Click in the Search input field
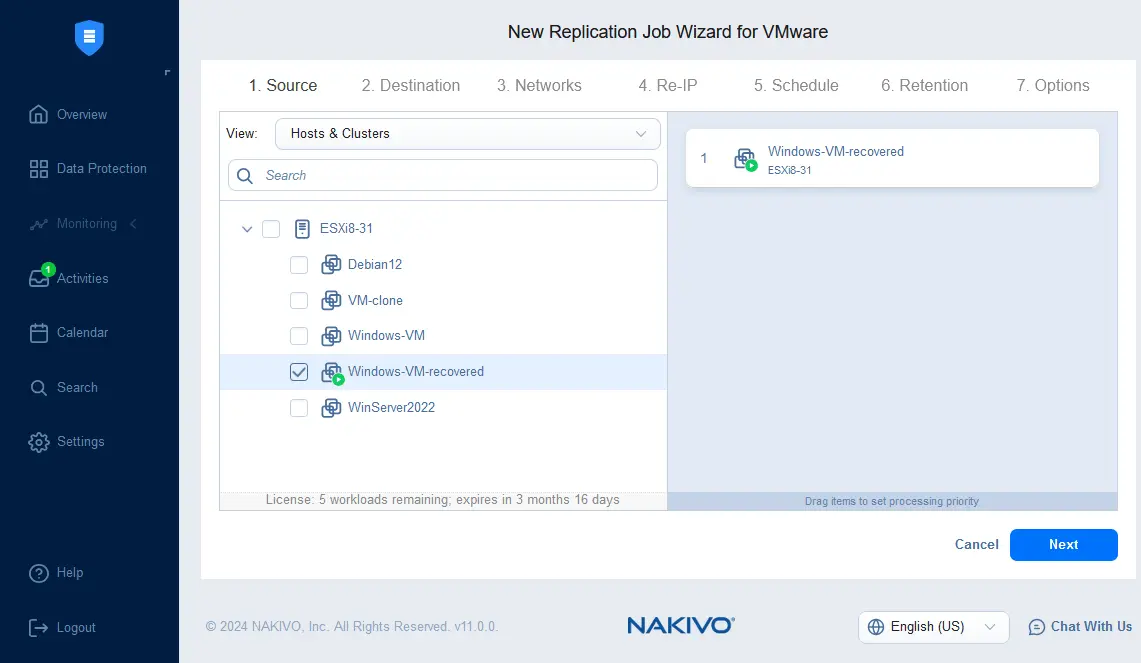 442,175
